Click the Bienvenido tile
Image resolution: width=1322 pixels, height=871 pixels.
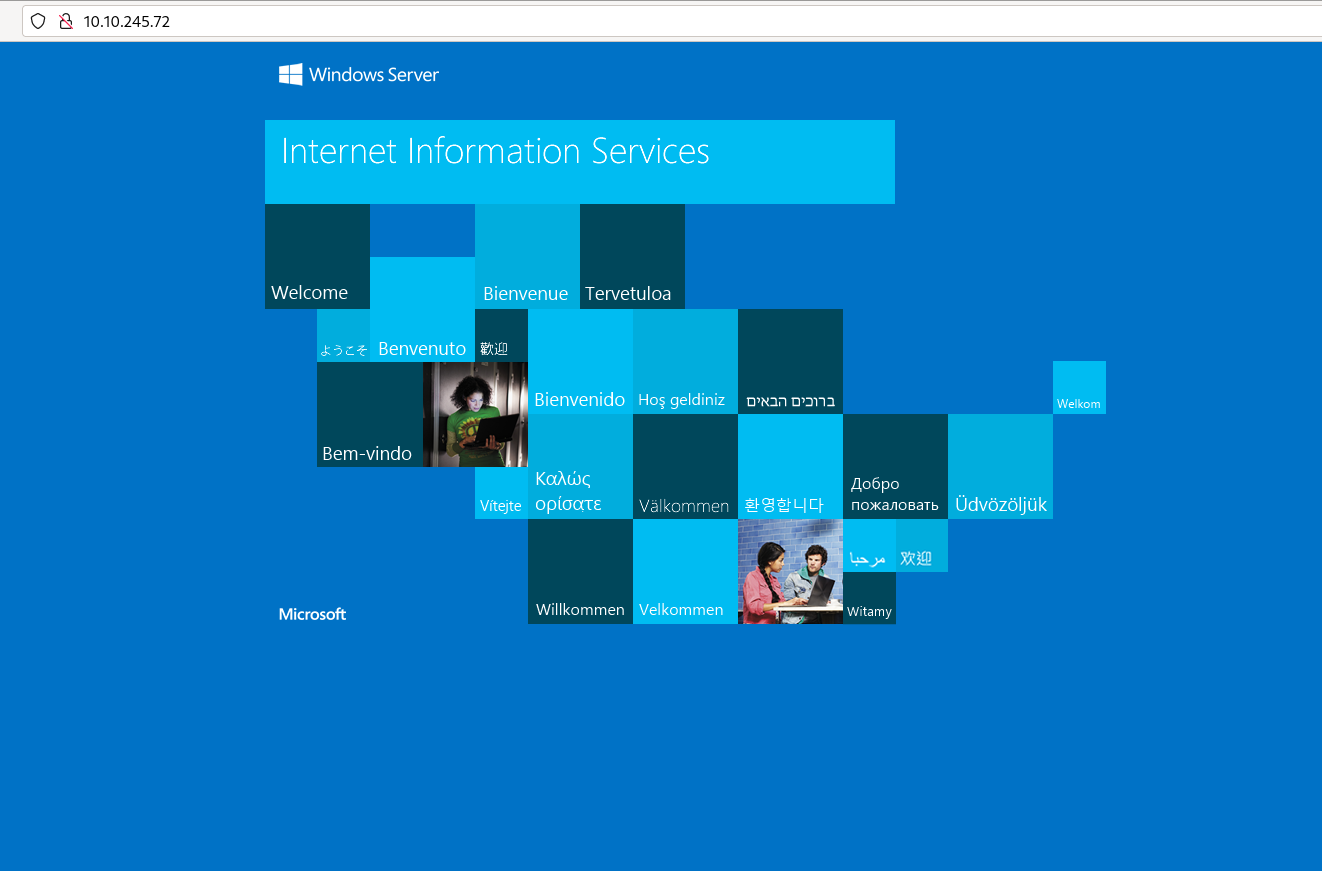pos(580,361)
